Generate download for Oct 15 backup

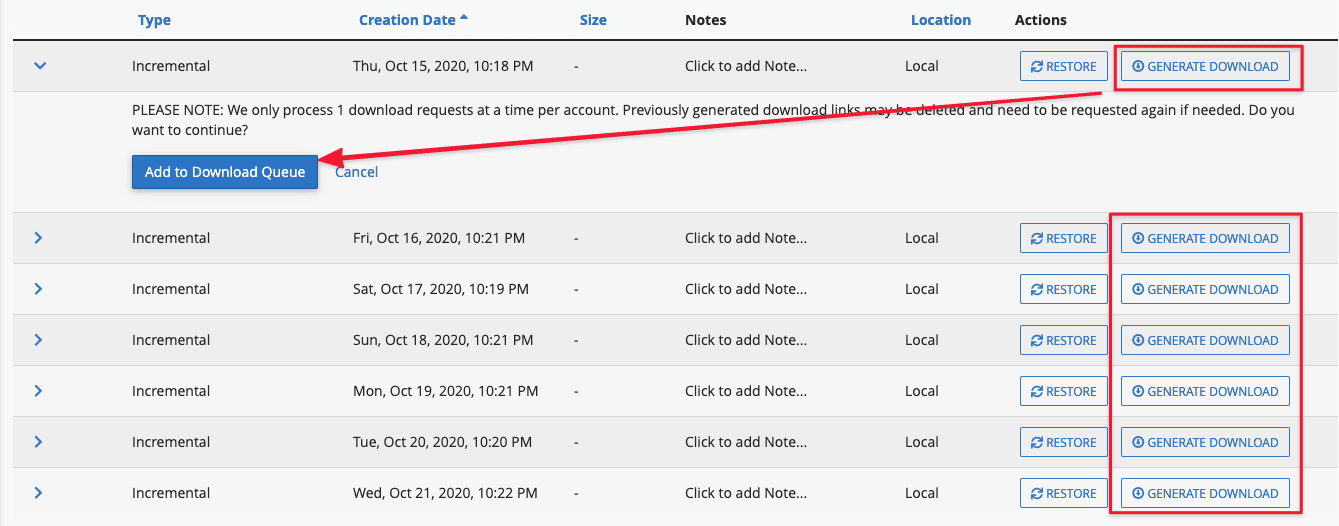[x=1204, y=66]
